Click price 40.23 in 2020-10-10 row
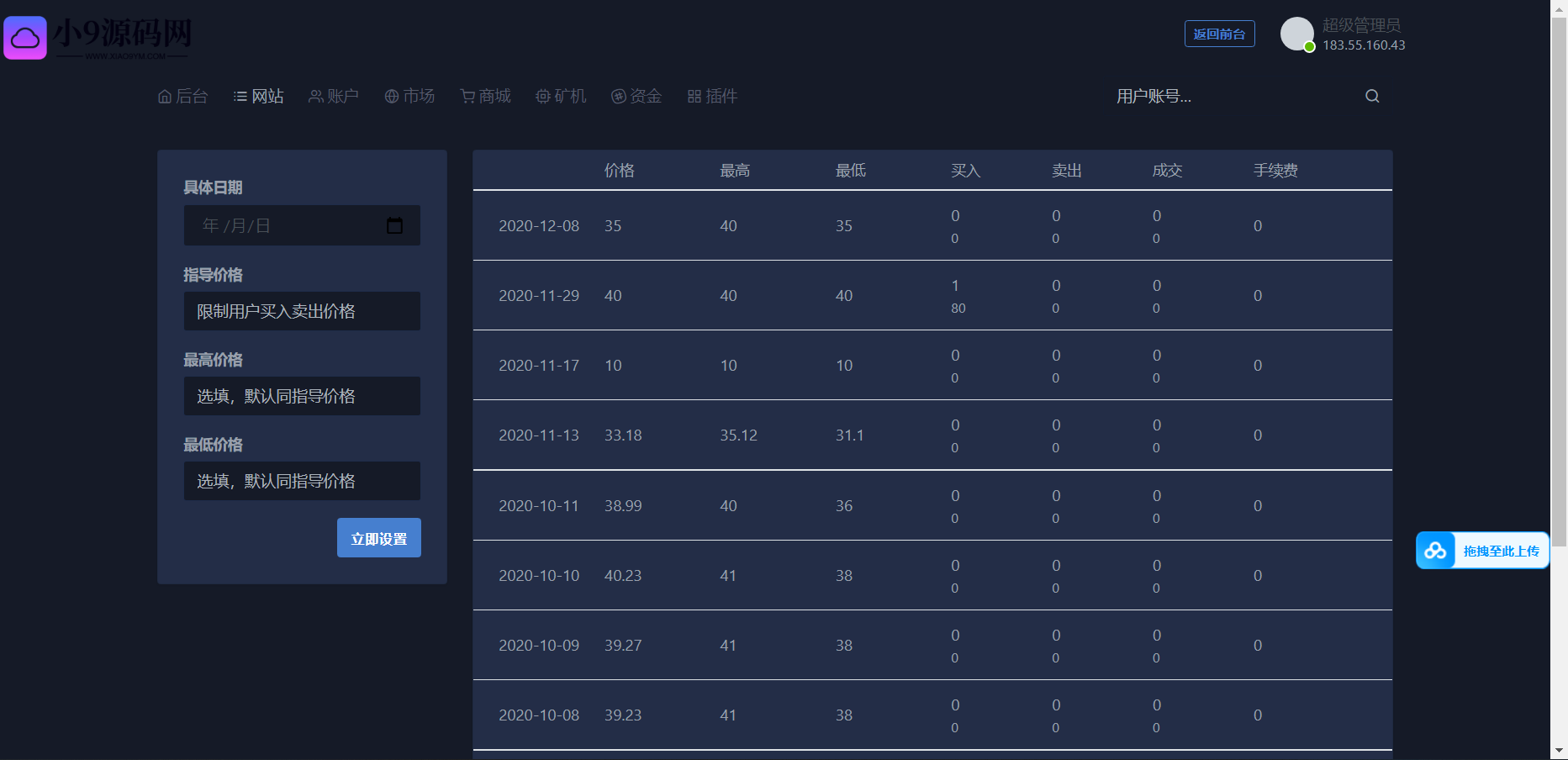 (x=623, y=576)
